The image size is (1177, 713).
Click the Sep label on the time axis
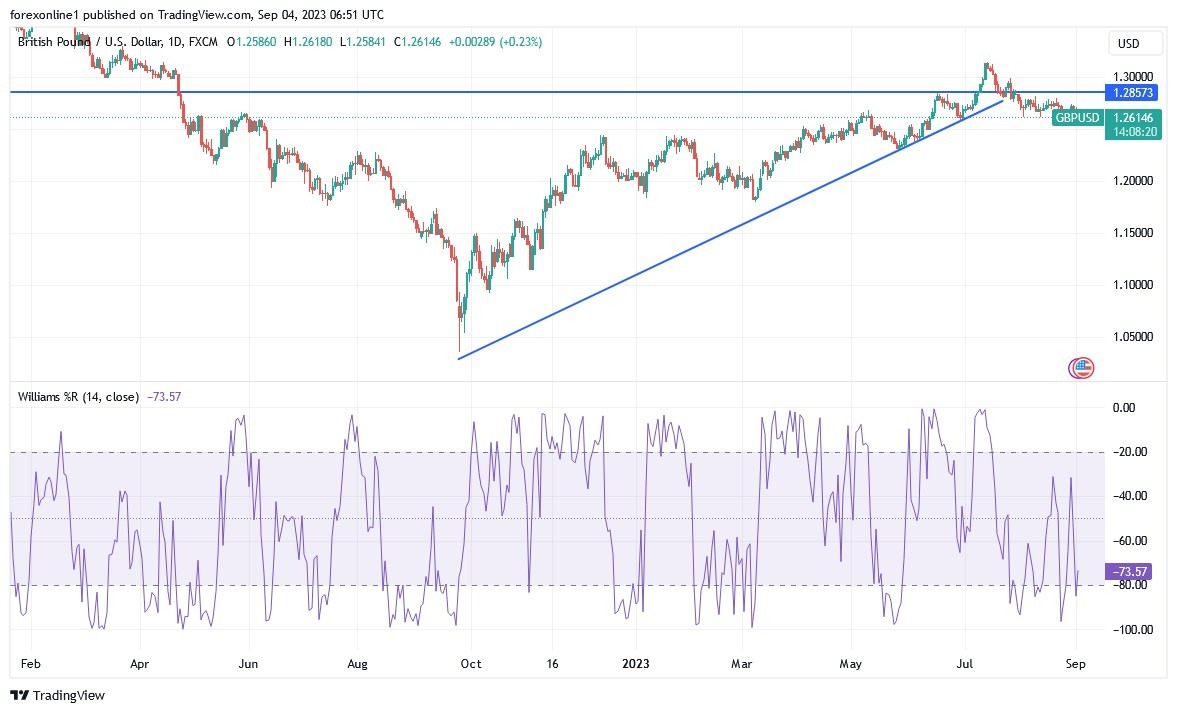pyautogui.click(x=1075, y=663)
